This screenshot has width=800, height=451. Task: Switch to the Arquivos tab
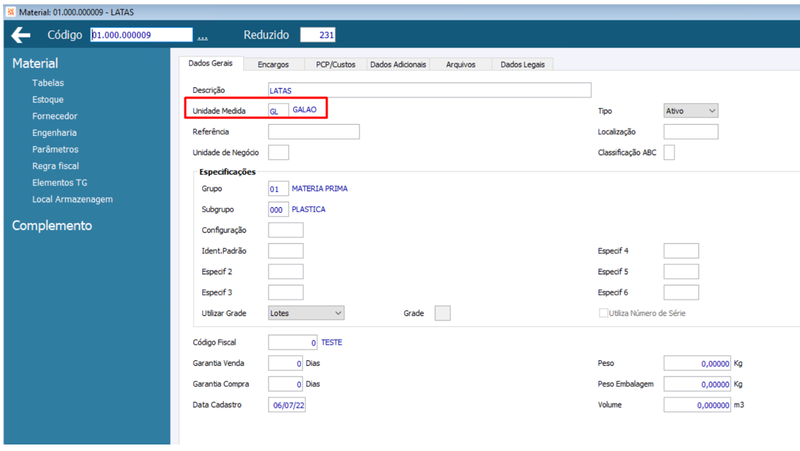[460, 64]
